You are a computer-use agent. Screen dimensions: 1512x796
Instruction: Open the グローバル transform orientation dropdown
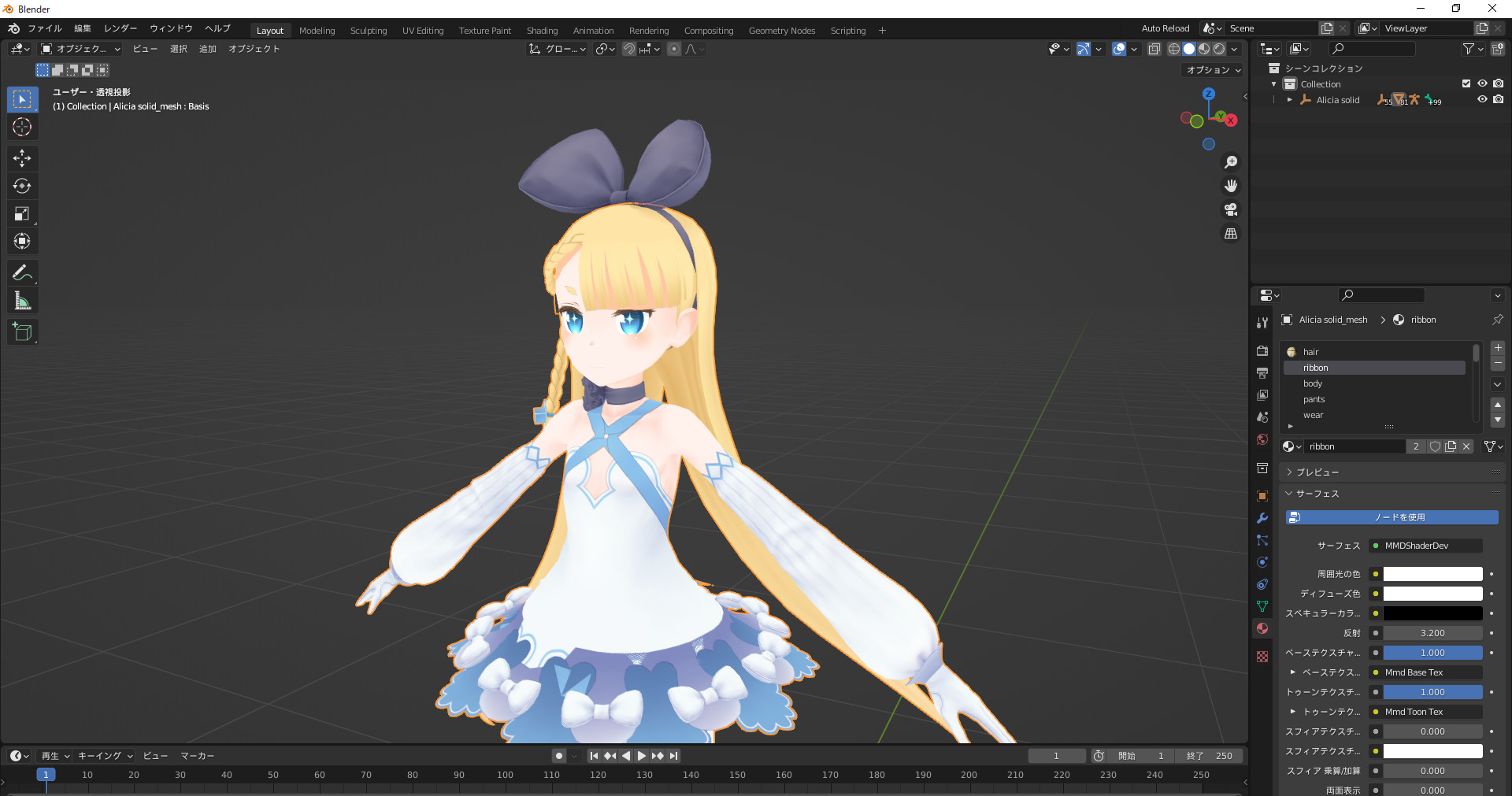[x=557, y=49]
